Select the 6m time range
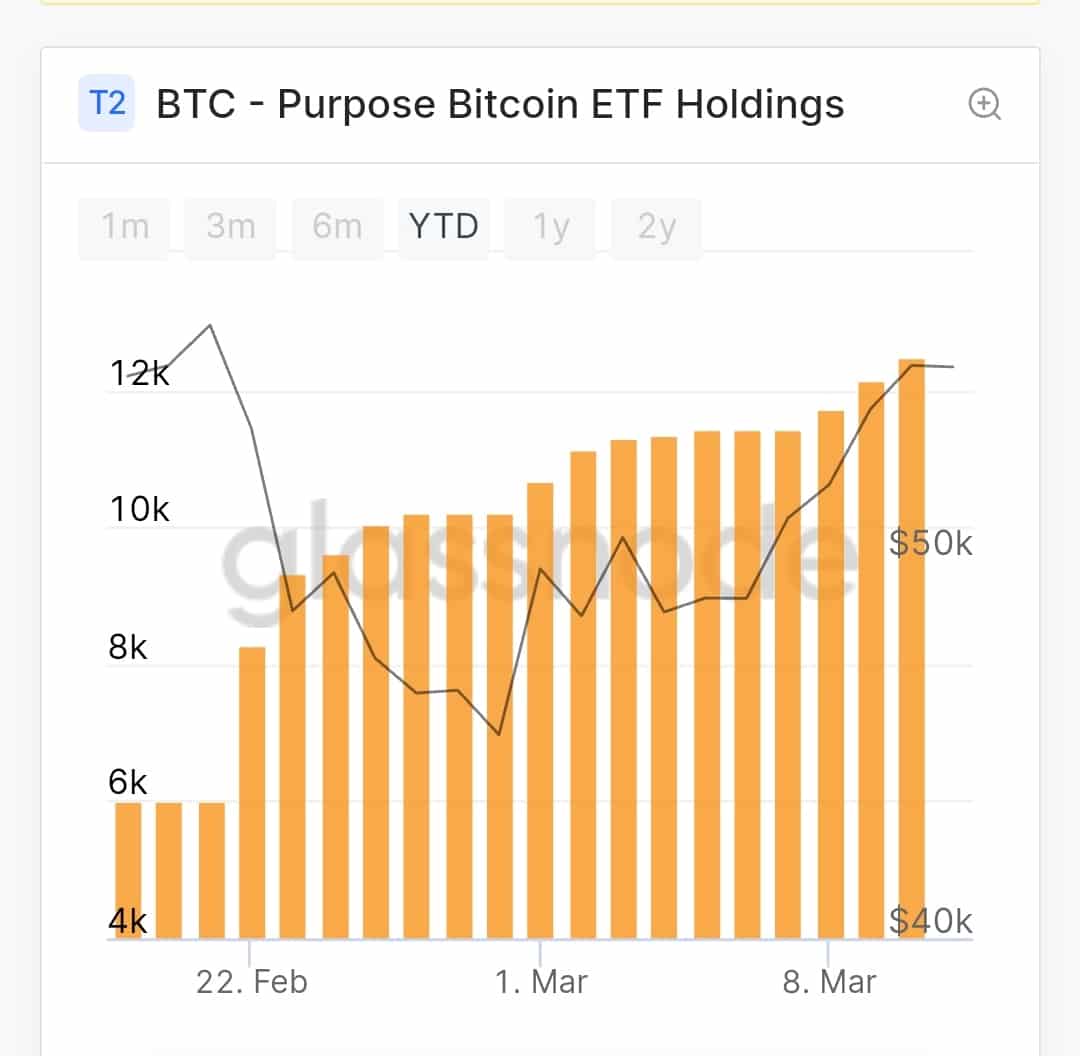The image size is (1080, 1056). (337, 228)
